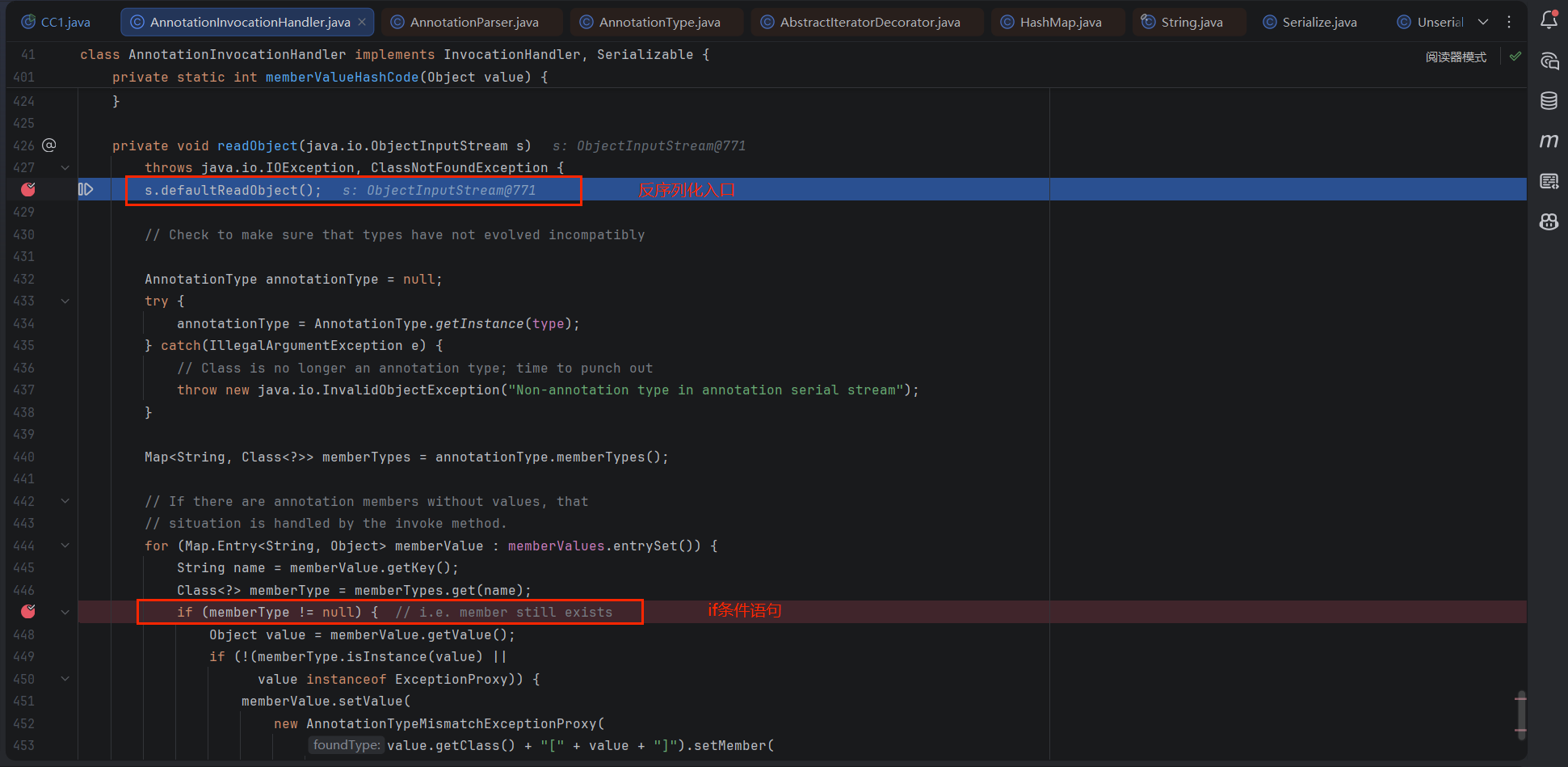Open the AI Assistant chat tool window
The height and width of the screenshot is (767, 1568).
coord(1549,61)
